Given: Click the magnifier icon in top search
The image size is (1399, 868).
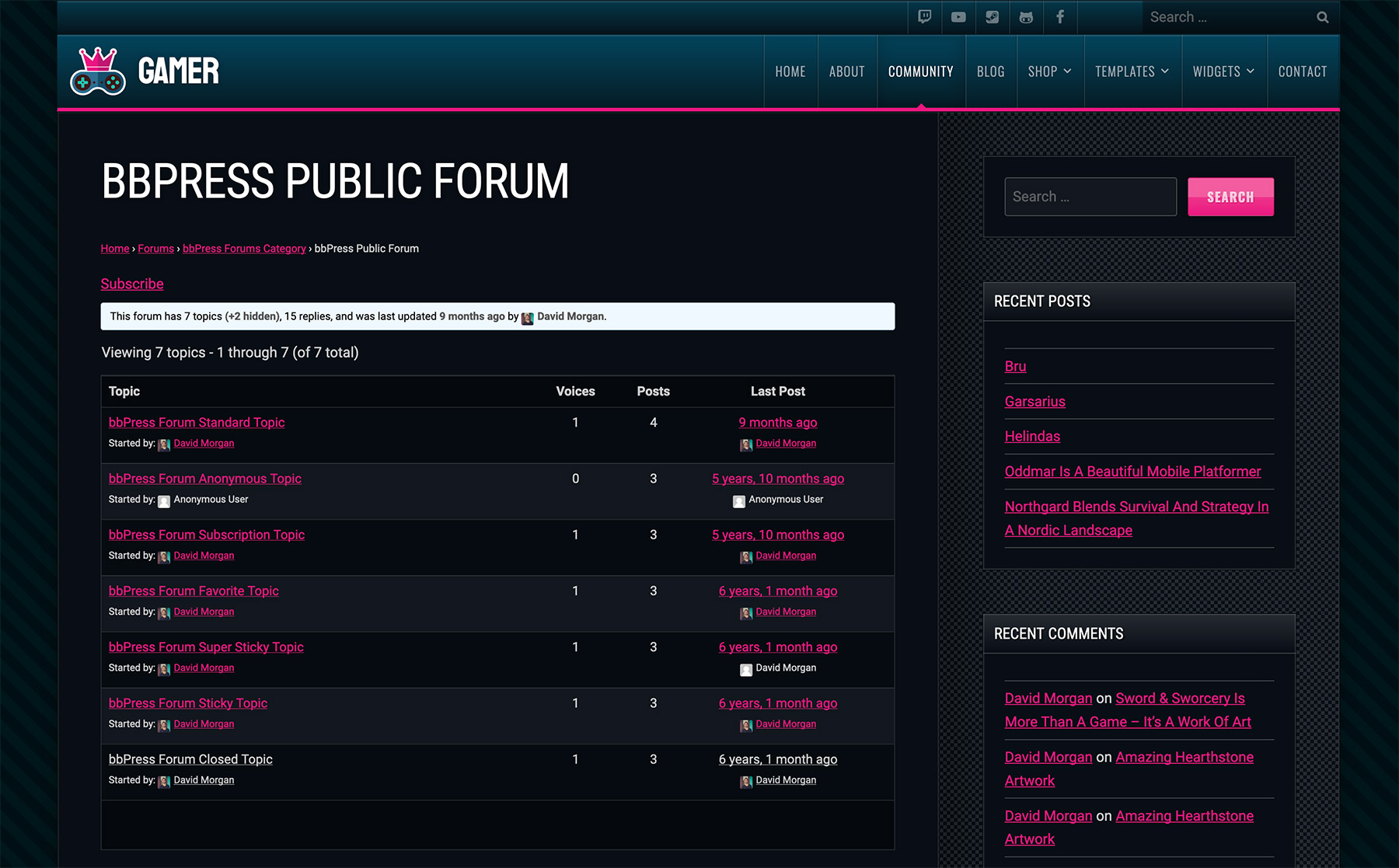Looking at the screenshot, I should (x=1322, y=17).
